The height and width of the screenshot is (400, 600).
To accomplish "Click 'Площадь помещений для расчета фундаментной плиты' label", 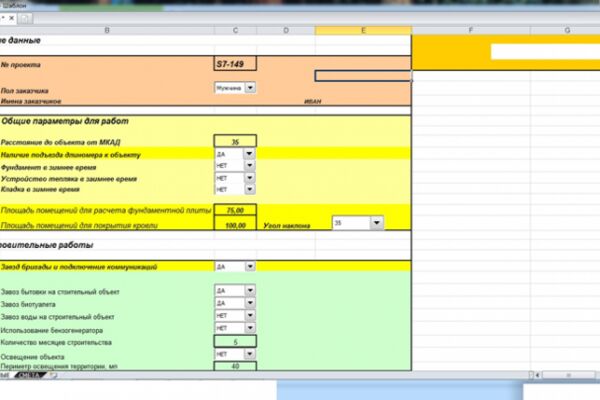I will click(x=106, y=211).
